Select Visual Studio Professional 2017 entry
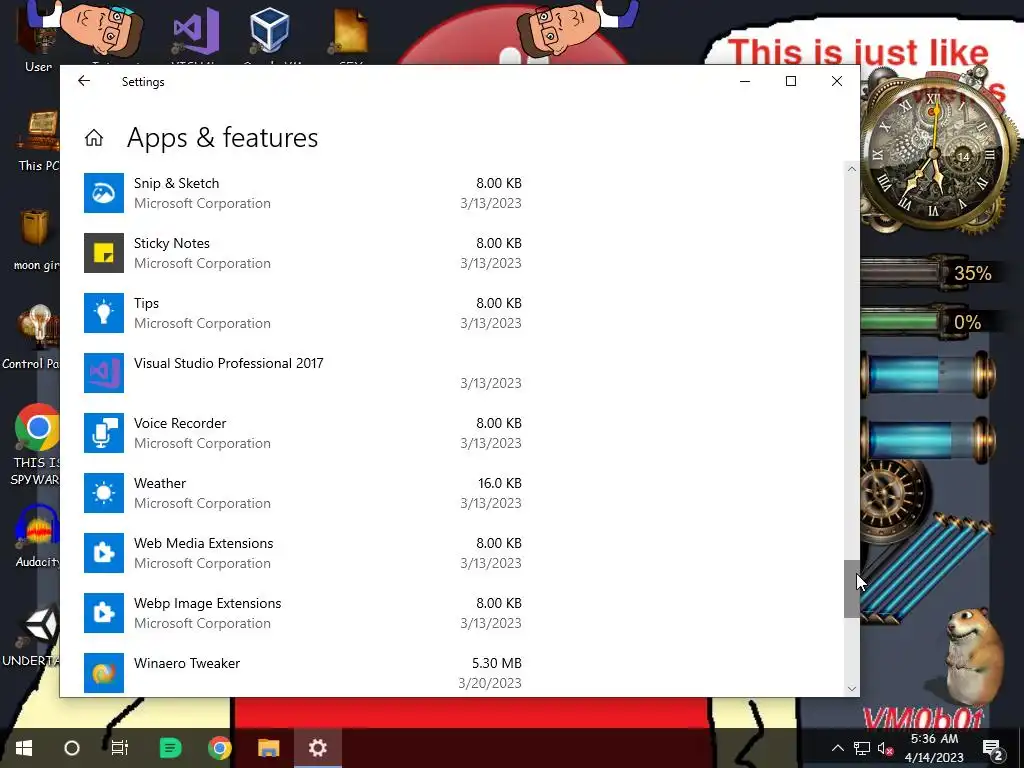 tap(303, 373)
